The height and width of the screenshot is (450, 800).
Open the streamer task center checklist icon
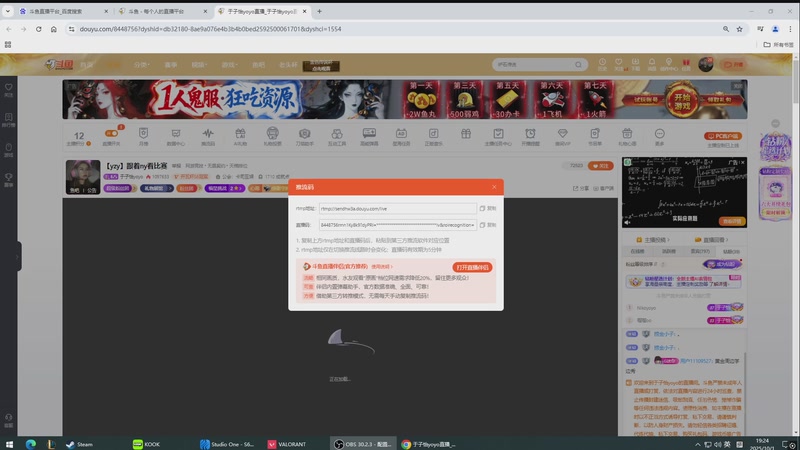click(498, 134)
